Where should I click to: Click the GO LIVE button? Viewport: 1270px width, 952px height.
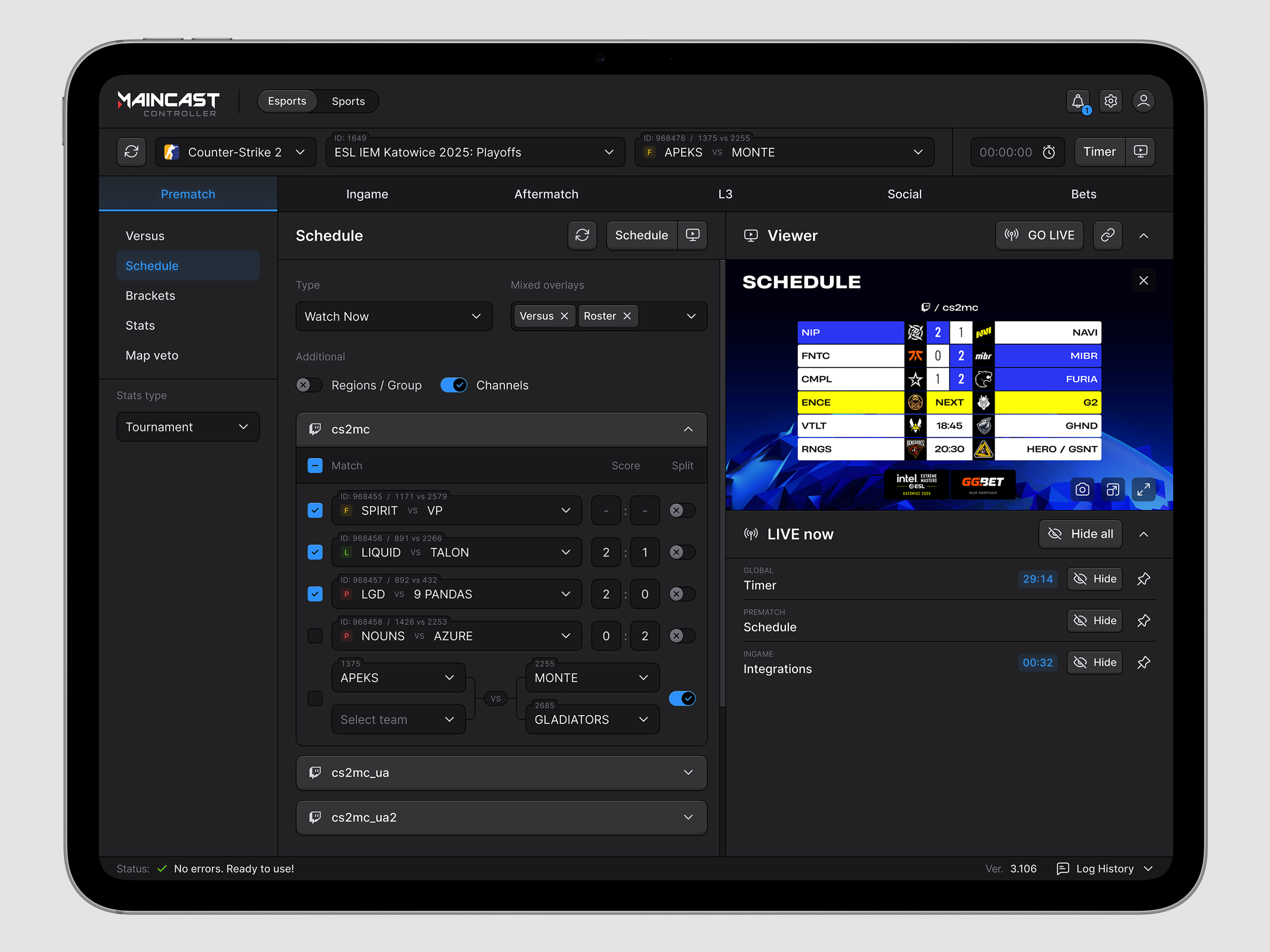[x=1039, y=235]
